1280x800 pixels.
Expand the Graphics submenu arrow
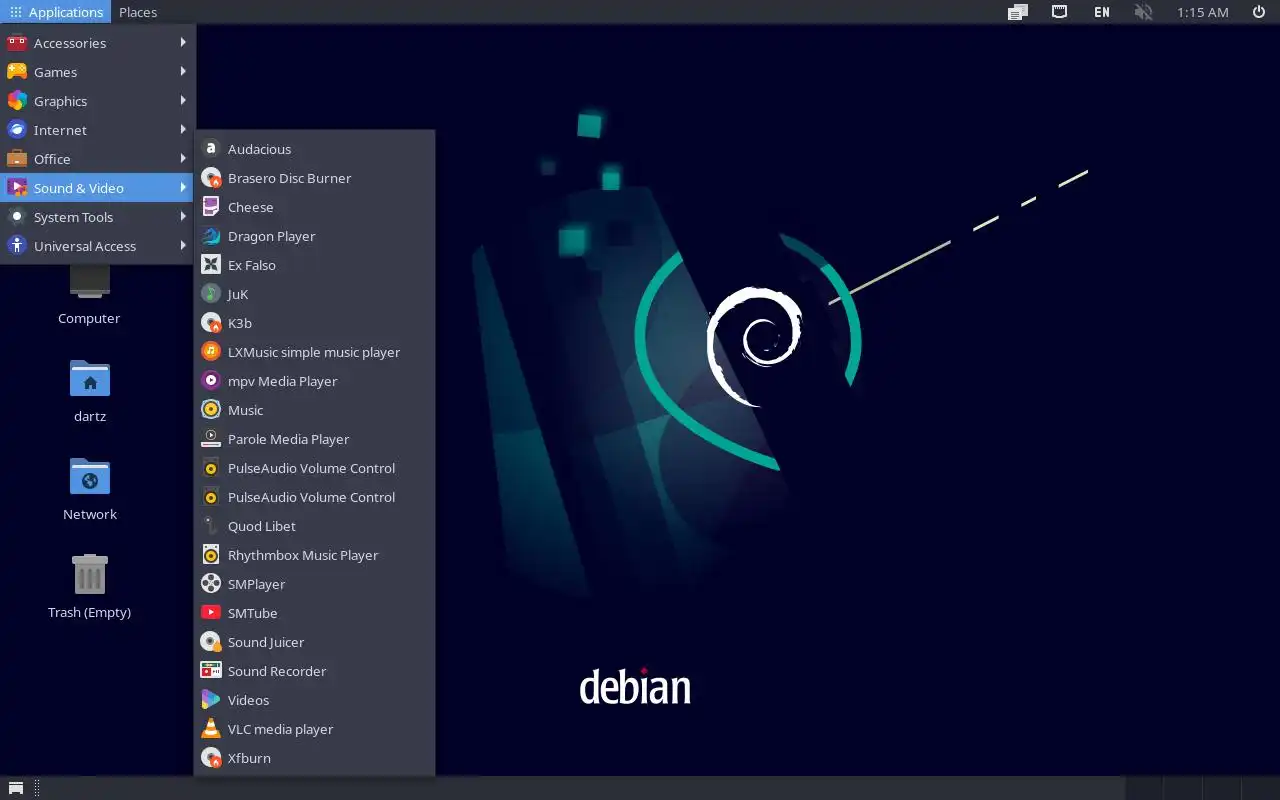point(183,101)
